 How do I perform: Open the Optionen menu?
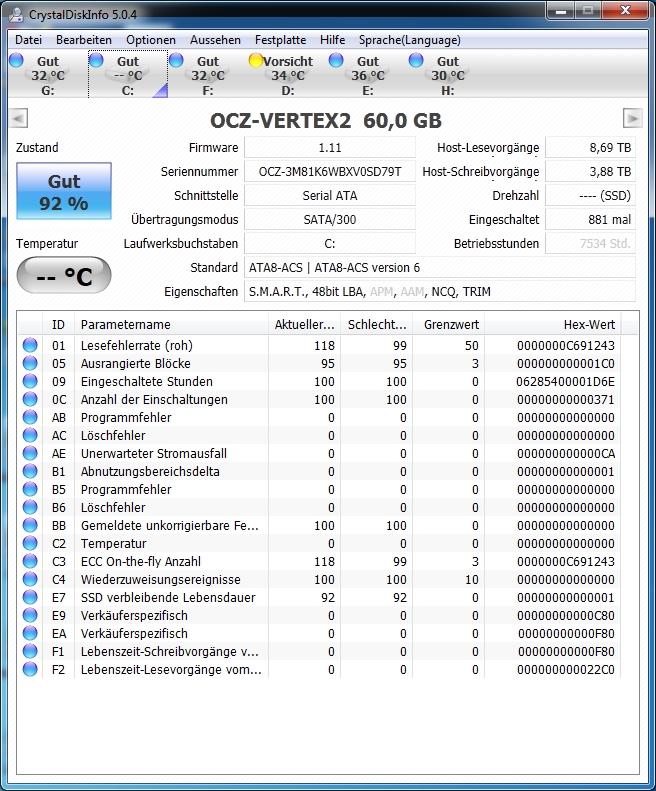tap(151, 40)
